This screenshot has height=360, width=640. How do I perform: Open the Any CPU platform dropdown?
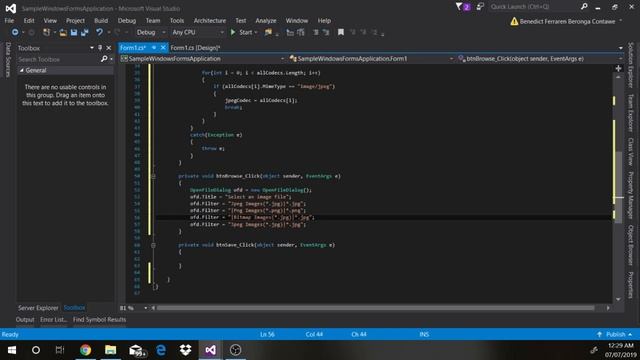[198, 32]
